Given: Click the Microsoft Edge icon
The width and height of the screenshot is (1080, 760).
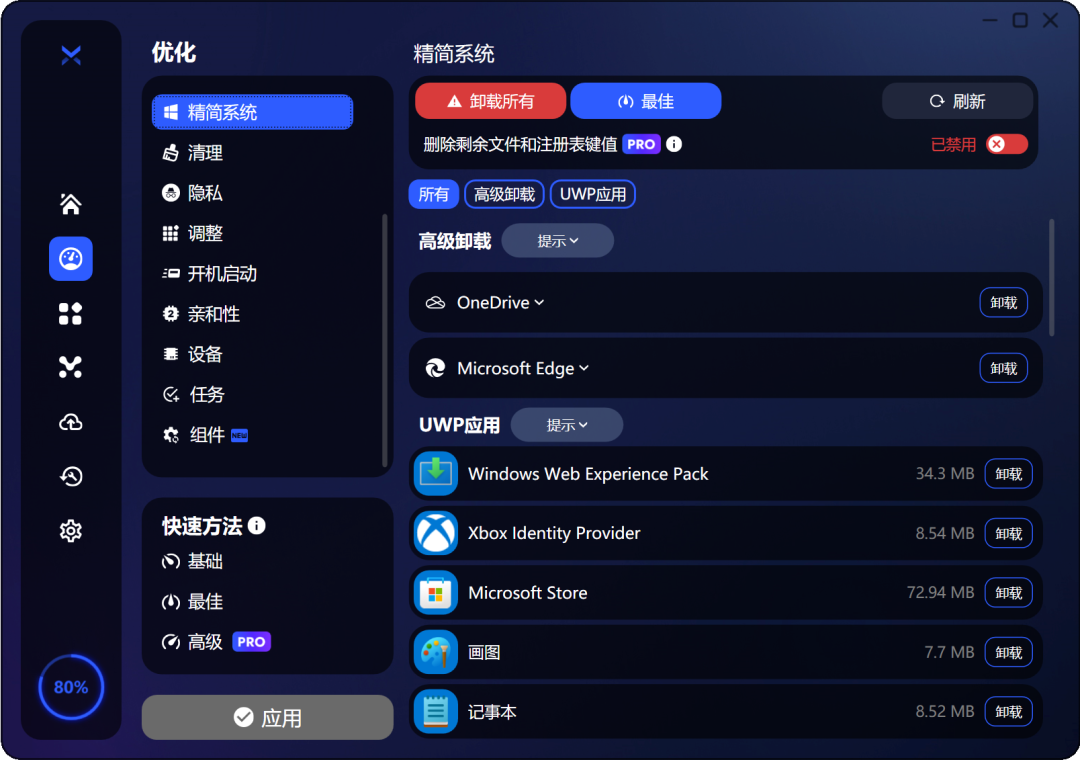Looking at the screenshot, I should click(x=435, y=368).
